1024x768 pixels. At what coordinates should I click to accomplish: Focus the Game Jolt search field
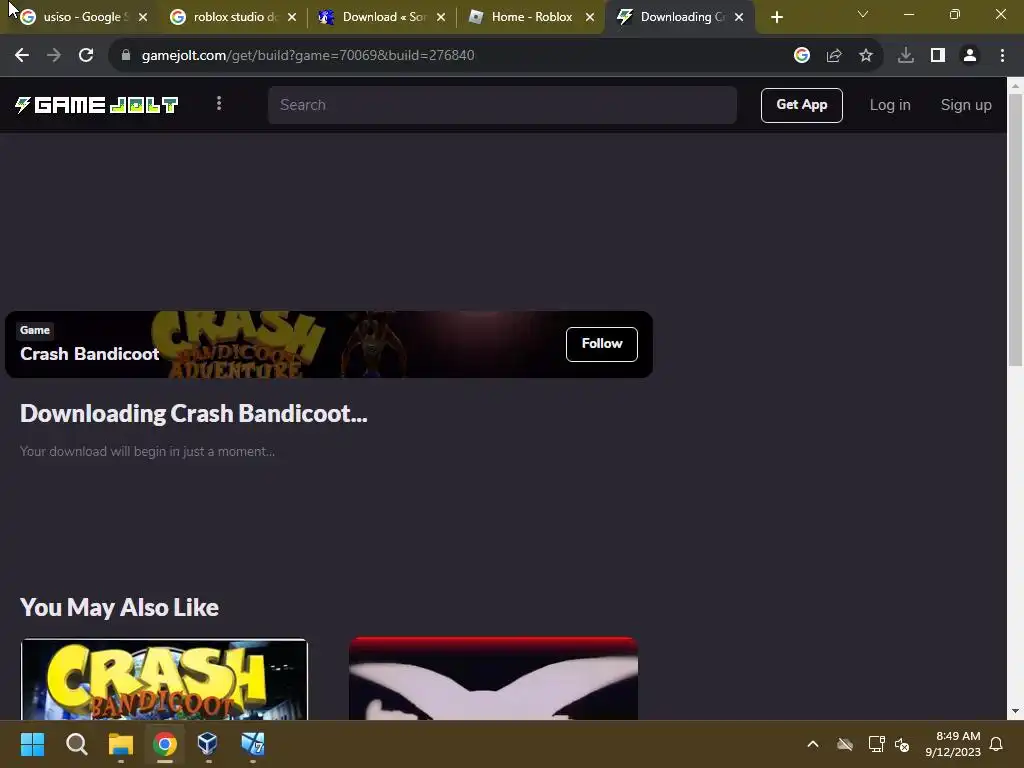pyautogui.click(x=502, y=105)
